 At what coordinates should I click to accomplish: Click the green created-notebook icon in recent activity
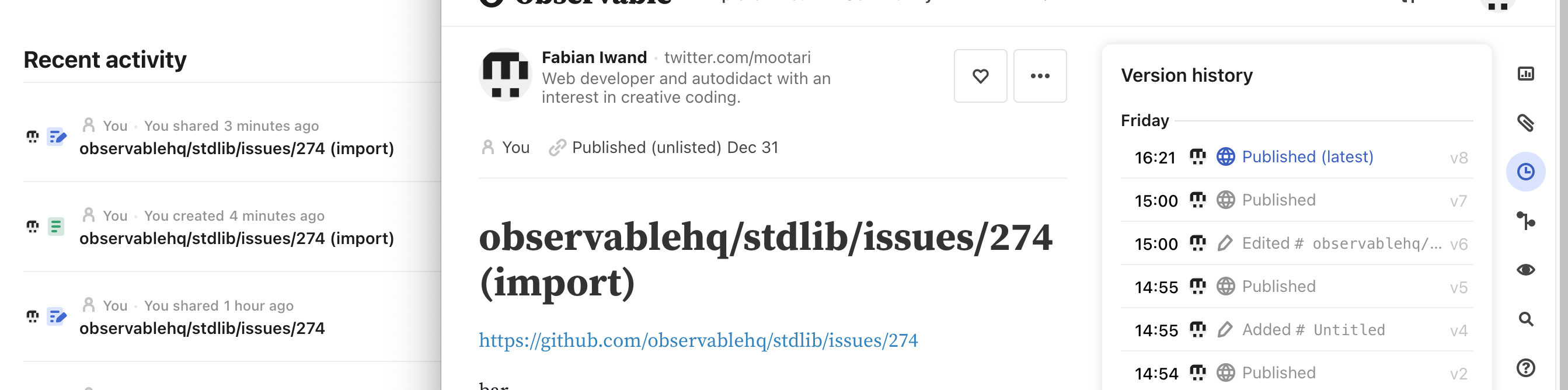[x=57, y=227]
